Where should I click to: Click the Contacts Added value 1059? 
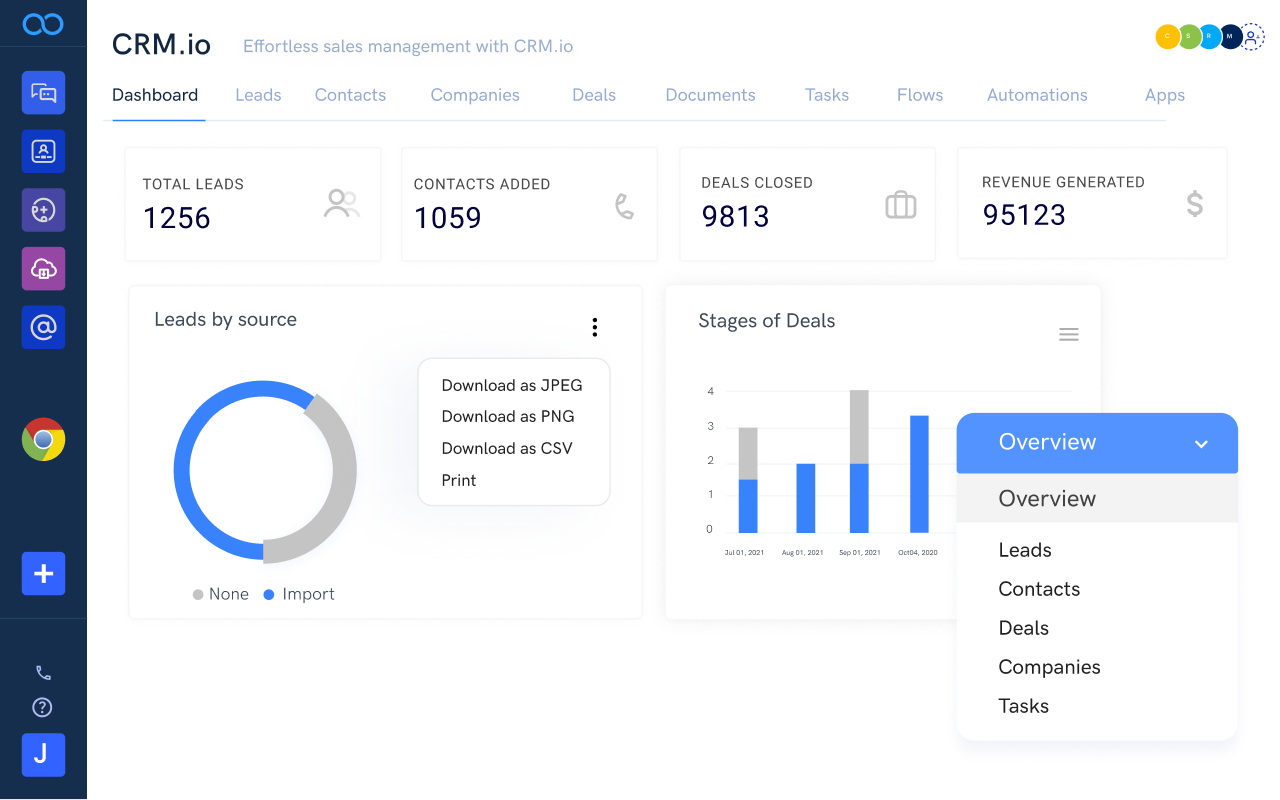tap(448, 218)
